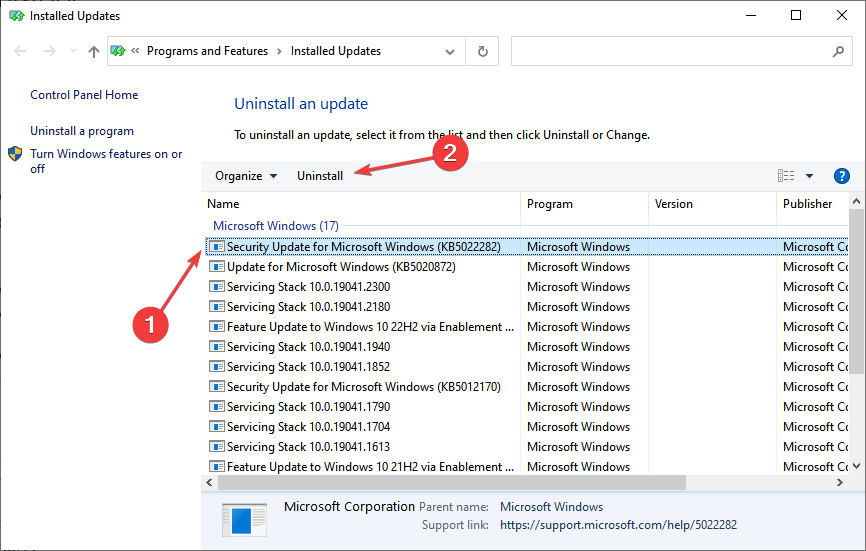Open the view options dropdown arrow
The image size is (866, 551).
tap(810, 176)
